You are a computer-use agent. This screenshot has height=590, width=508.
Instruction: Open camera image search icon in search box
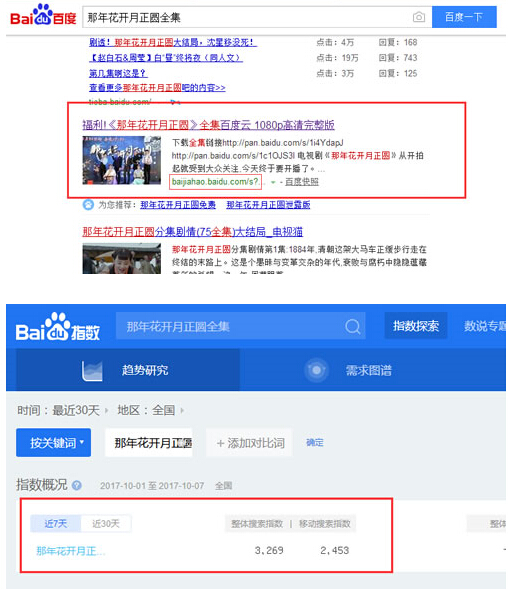[x=418, y=17]
